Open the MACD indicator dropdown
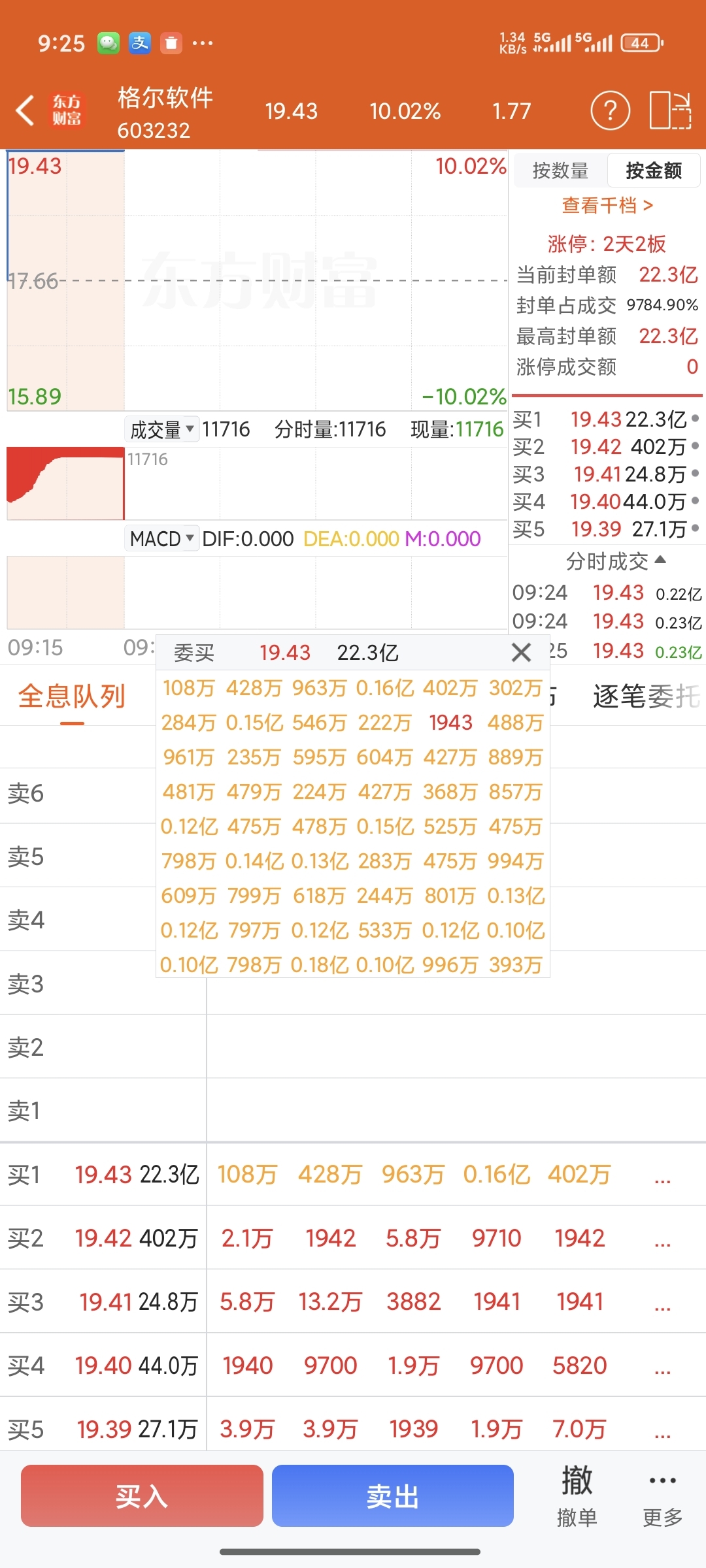This screenshot has height=1568, width=706. (x=162, y=539)
